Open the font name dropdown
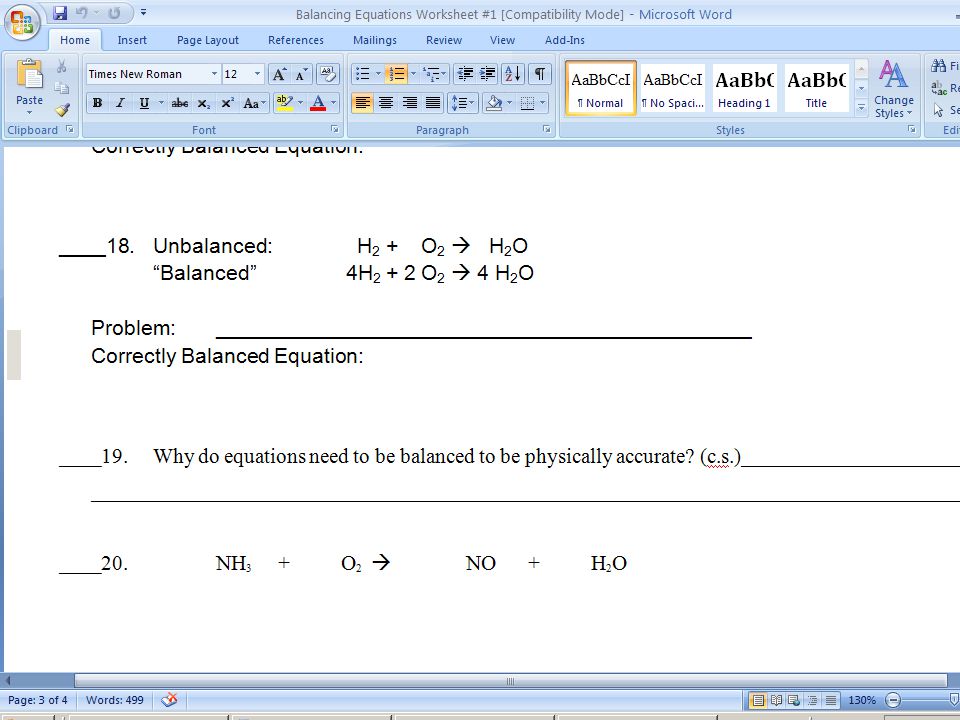960x720 pixels. [214, 74]
